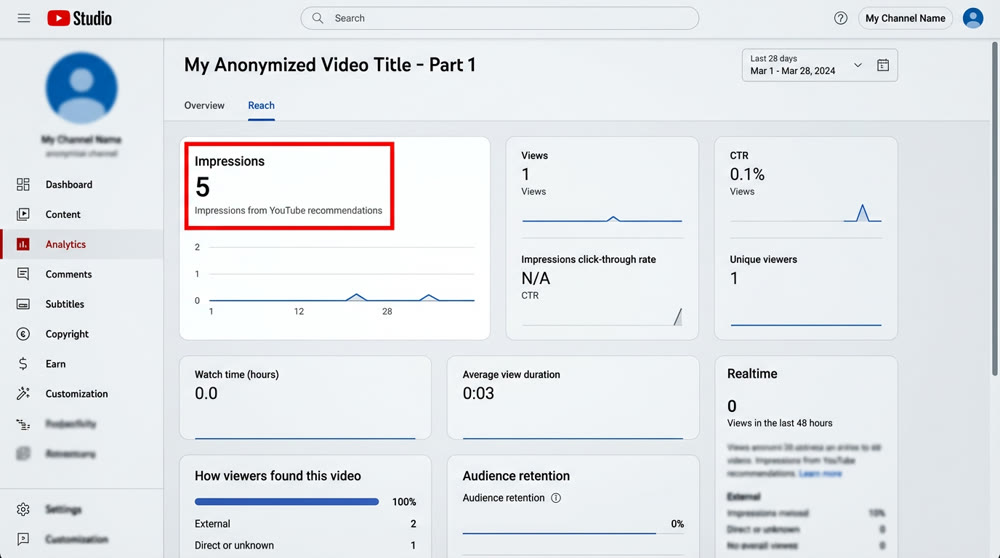Click the Realtime heading

(x=752, y=374)
